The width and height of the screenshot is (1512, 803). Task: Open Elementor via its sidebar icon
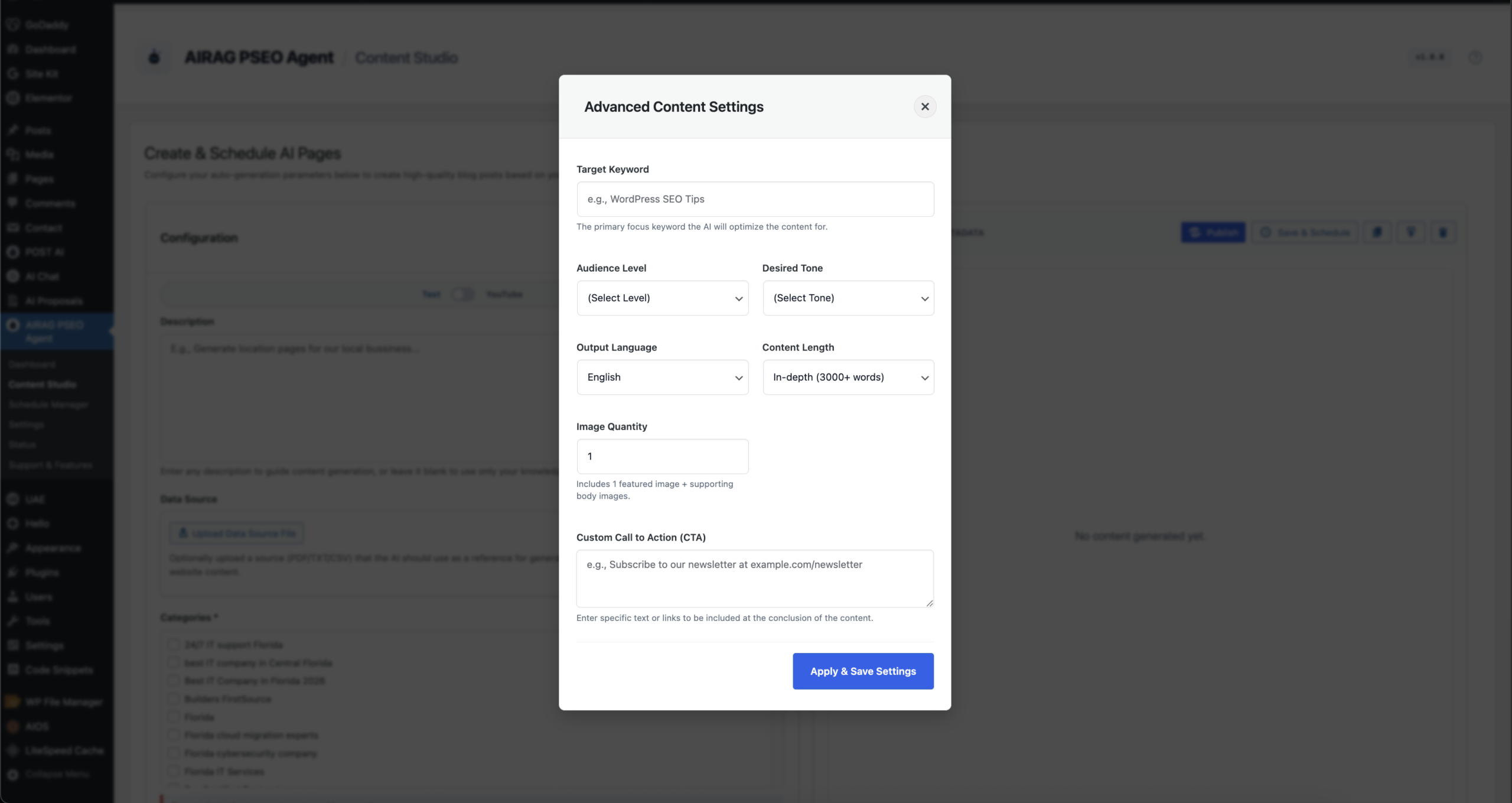tap(12, 97)
